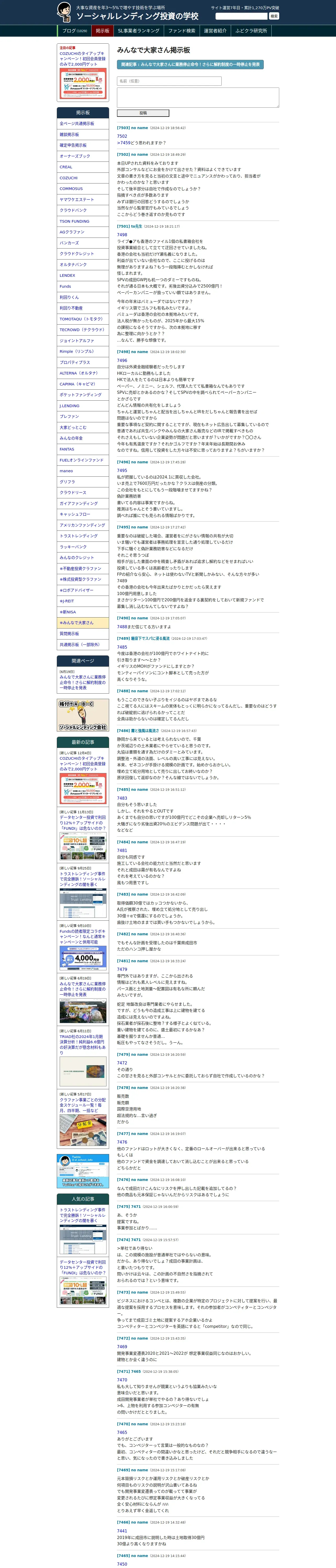Follow the 7485 reference in post 7489
This screenshot has width=336, height=1568.
[x=122, y=647]
